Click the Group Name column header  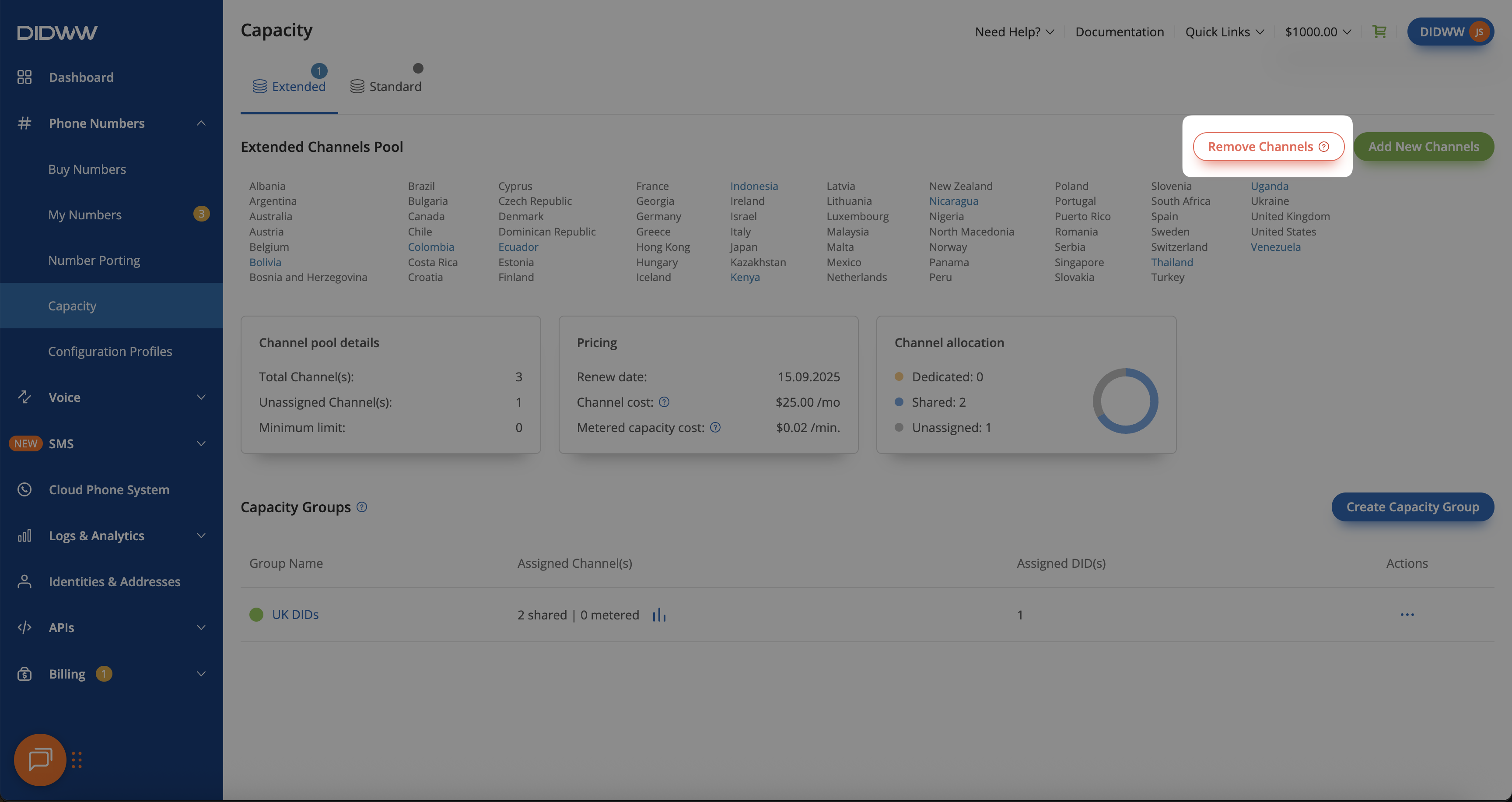(286, 563)
